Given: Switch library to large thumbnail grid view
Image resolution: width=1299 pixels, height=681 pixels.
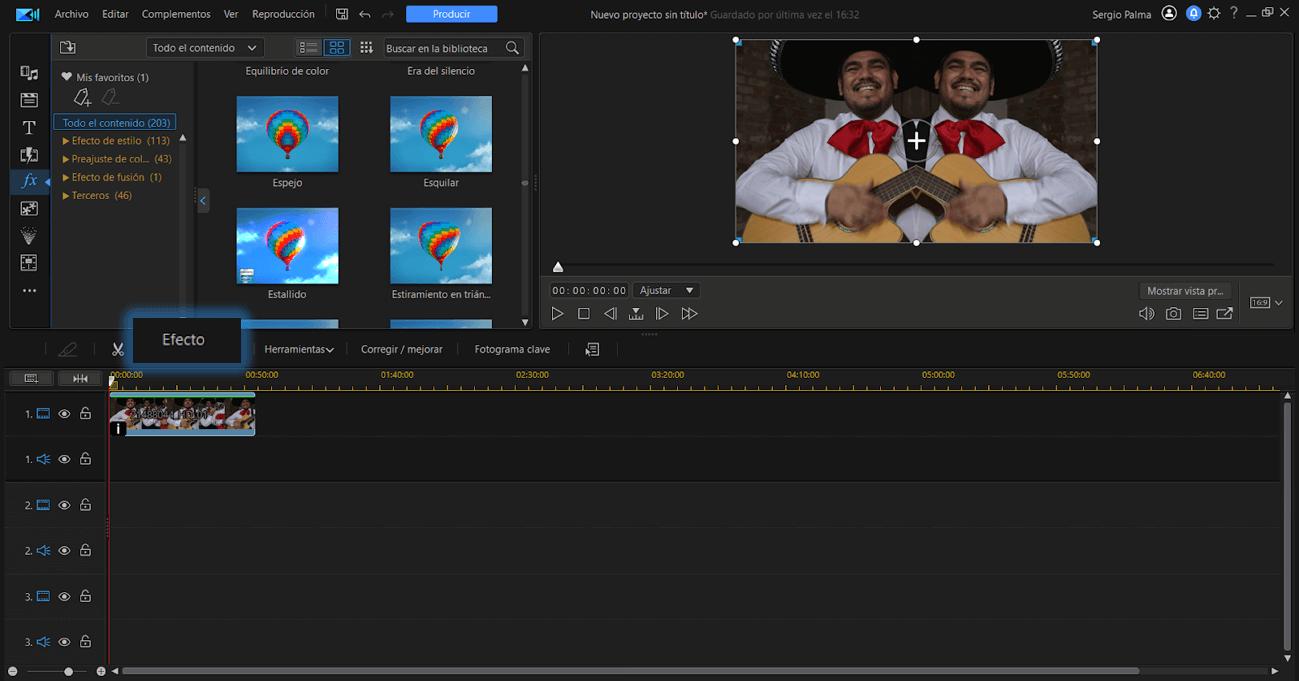Looking at the screenshot, I should tap(337, 48).
